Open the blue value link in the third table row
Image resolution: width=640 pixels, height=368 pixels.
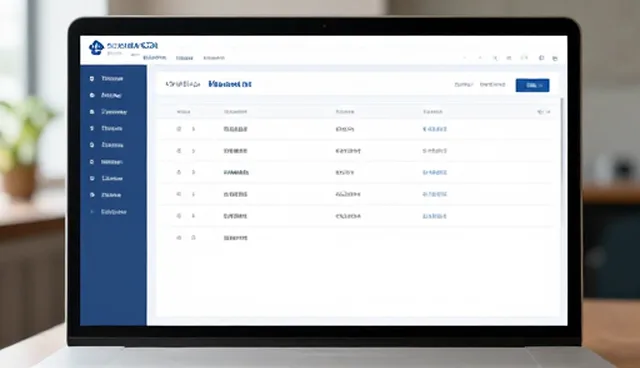(435, 172)
